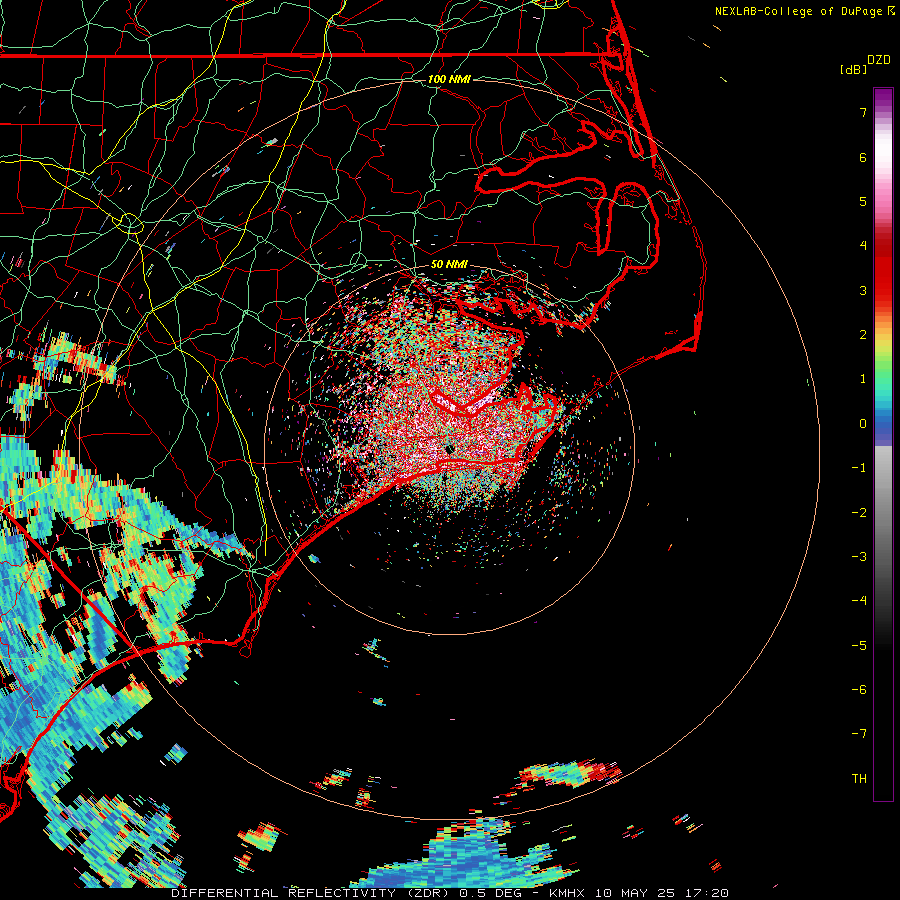Click the -4 dB scale value

click(x=859, y=601)
